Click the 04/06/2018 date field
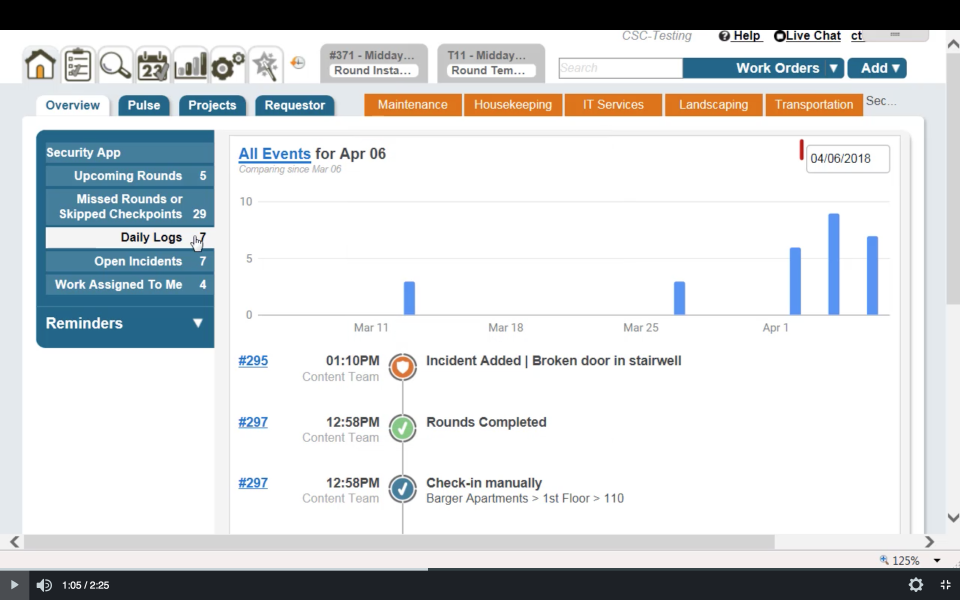The width and height of the screenshot is (960, 600). pyautogui.click(x=848, y=159)
